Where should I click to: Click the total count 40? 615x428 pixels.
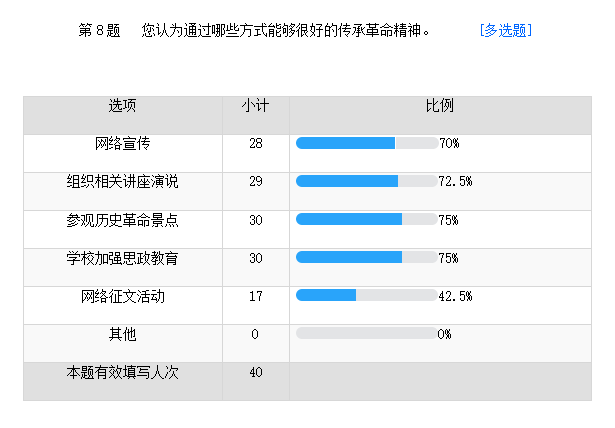point(255,372)
